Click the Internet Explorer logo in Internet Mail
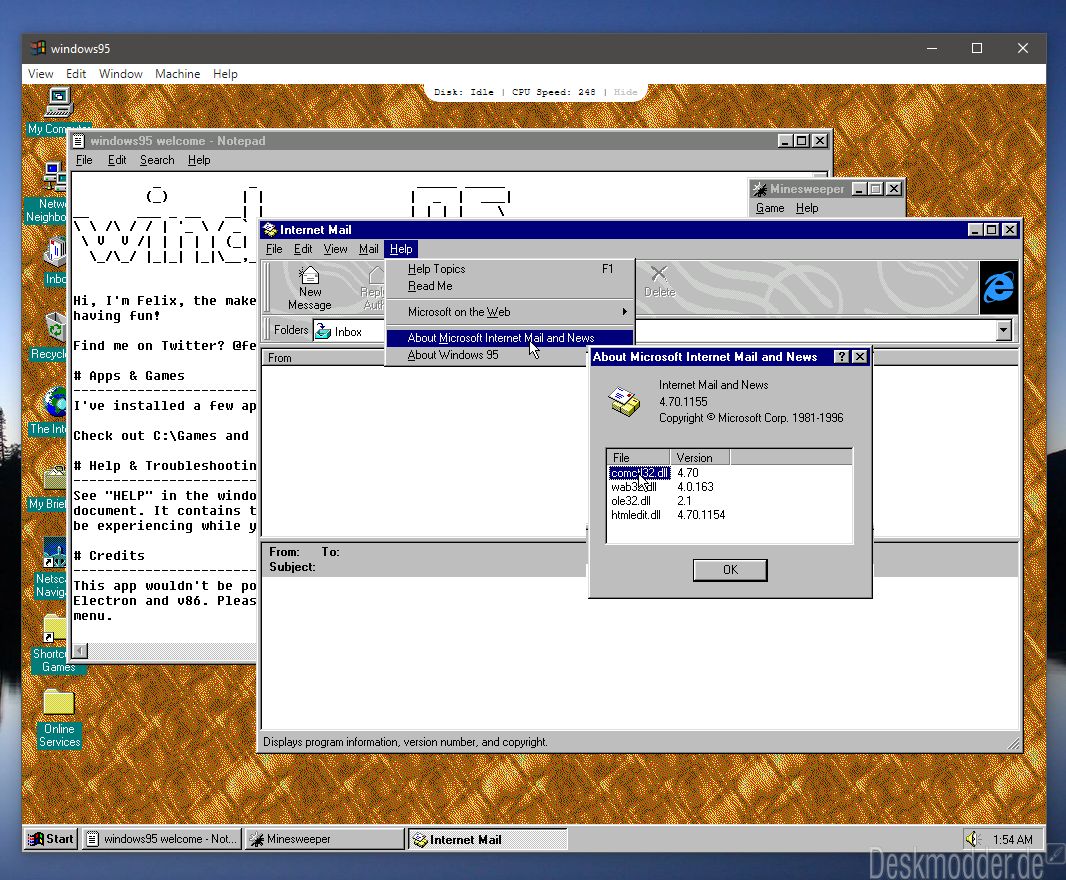1066x880 pixels. pyautogui.click(x=999, y=288)
